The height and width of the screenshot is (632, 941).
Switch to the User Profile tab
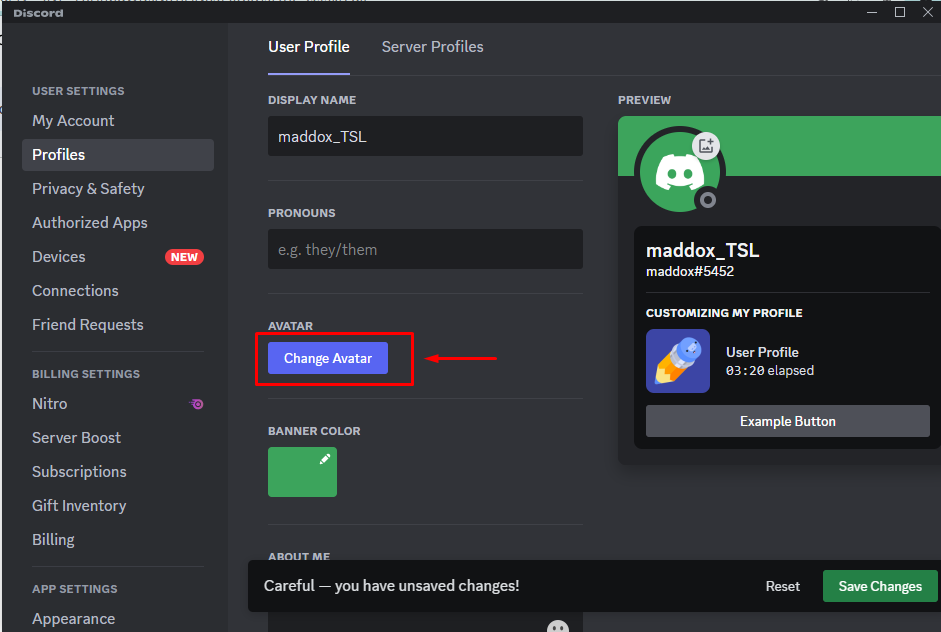coord(308,47)
